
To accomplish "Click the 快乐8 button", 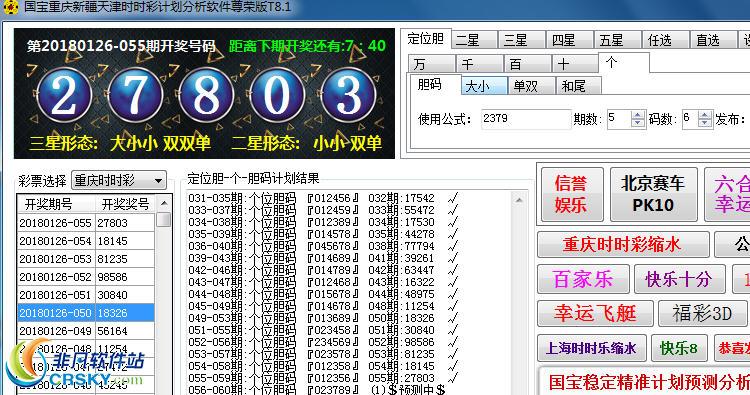I will [679, 348].
